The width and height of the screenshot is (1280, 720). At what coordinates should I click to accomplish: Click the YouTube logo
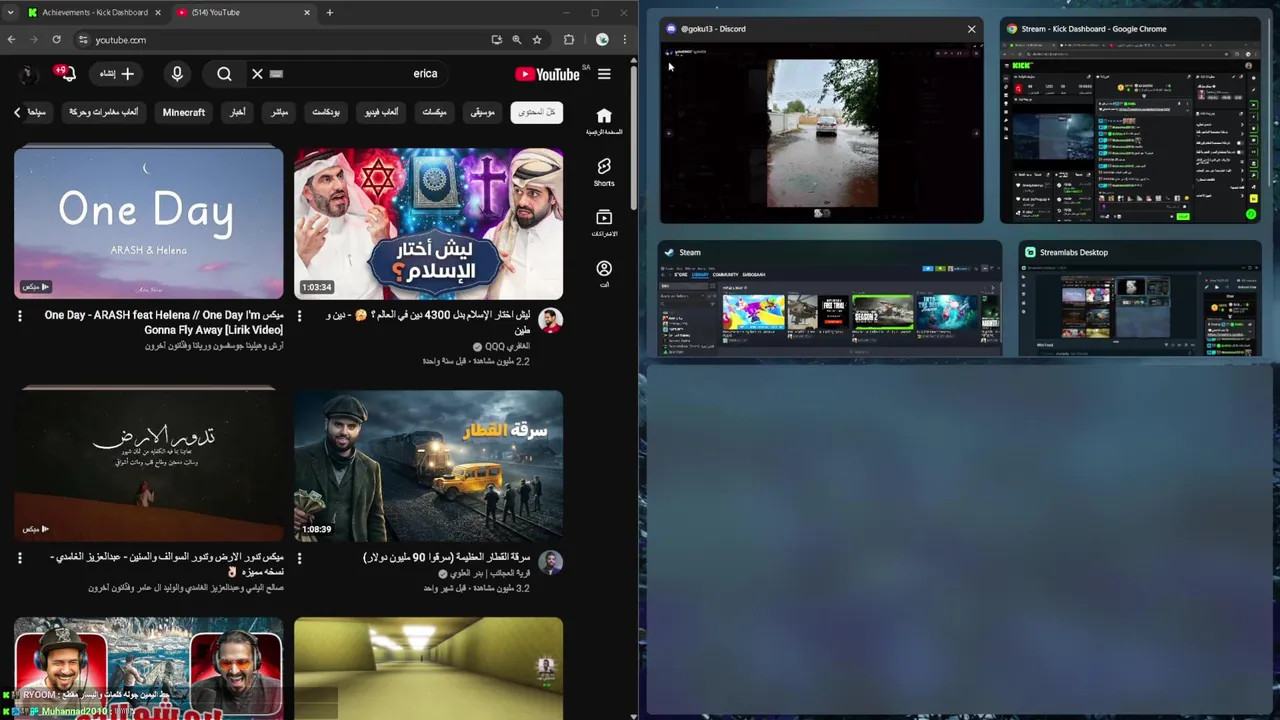[548, 74]
